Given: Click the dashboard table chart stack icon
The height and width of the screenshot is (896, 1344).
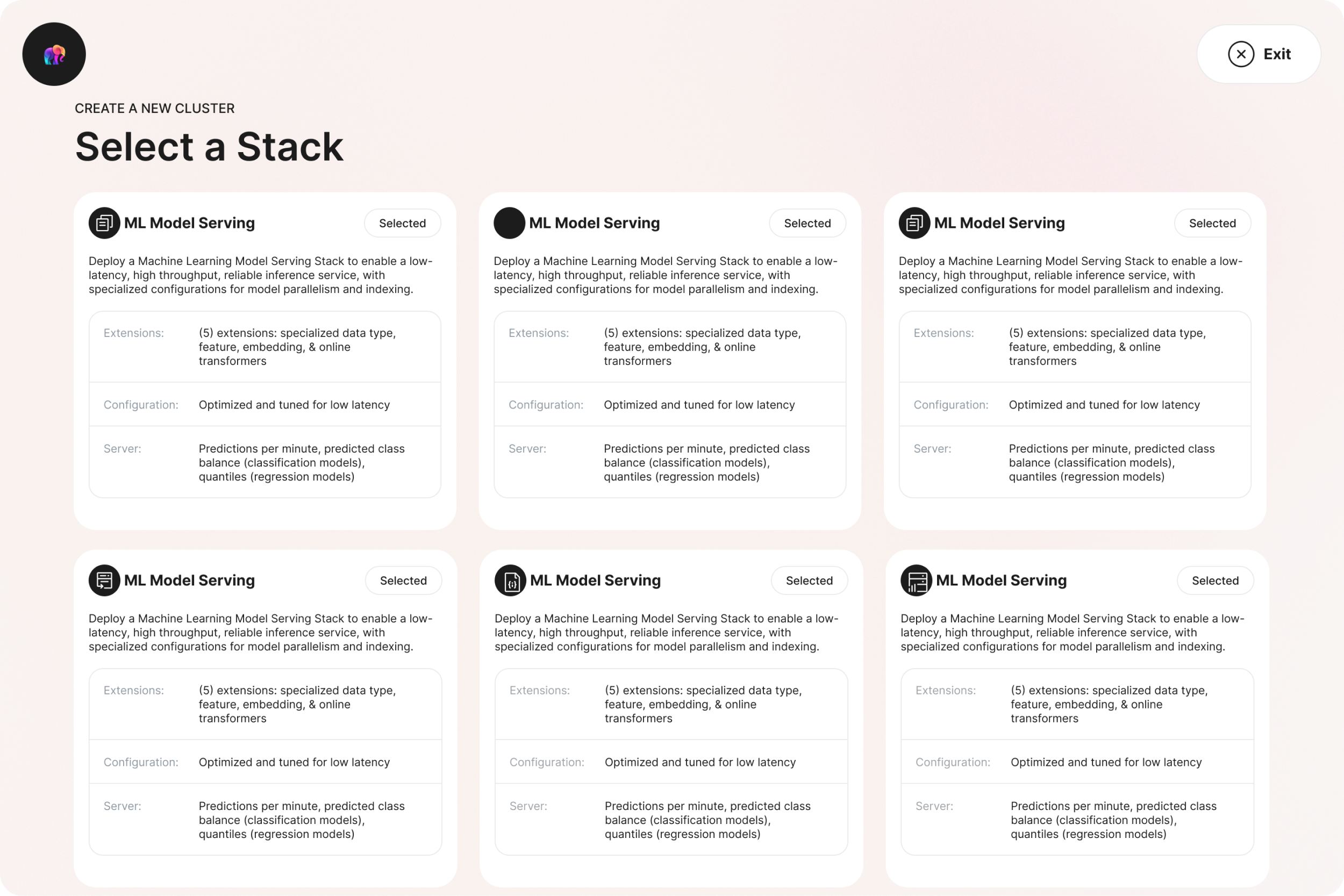Looking at the screenshot, I should (916, 580).
